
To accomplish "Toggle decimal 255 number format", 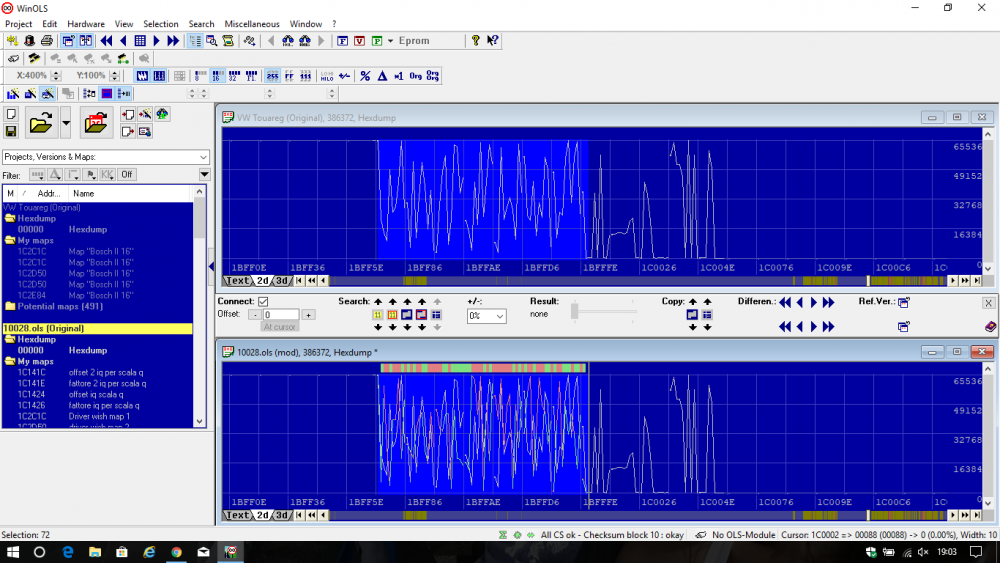I will [x=272, y=76].
